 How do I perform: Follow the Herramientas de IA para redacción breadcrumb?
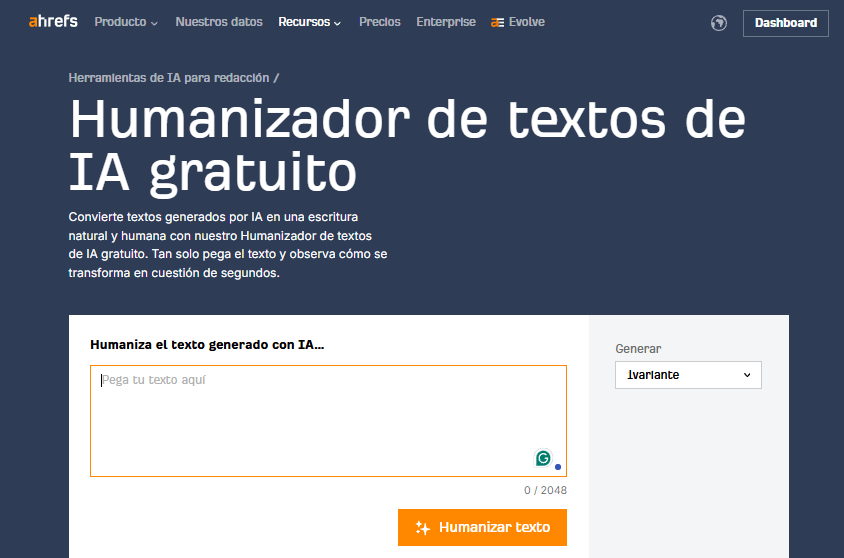click(x=169, y=77)
